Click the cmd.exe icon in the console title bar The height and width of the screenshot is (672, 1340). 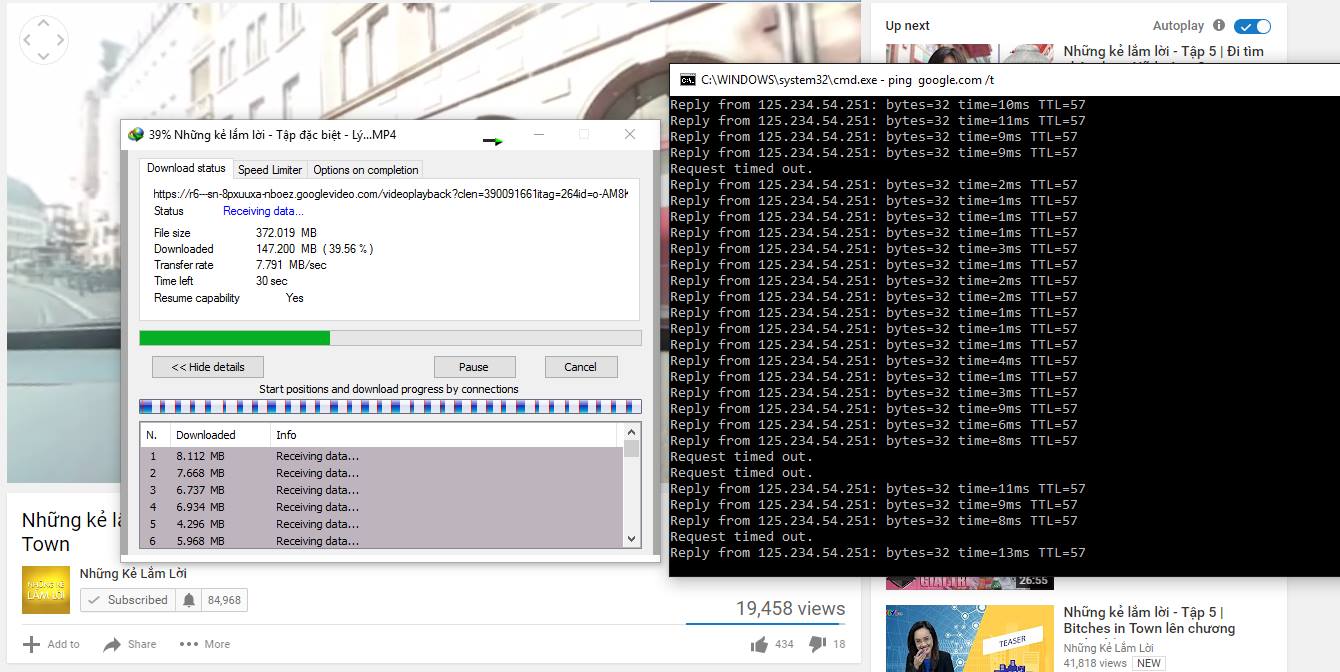688,80
